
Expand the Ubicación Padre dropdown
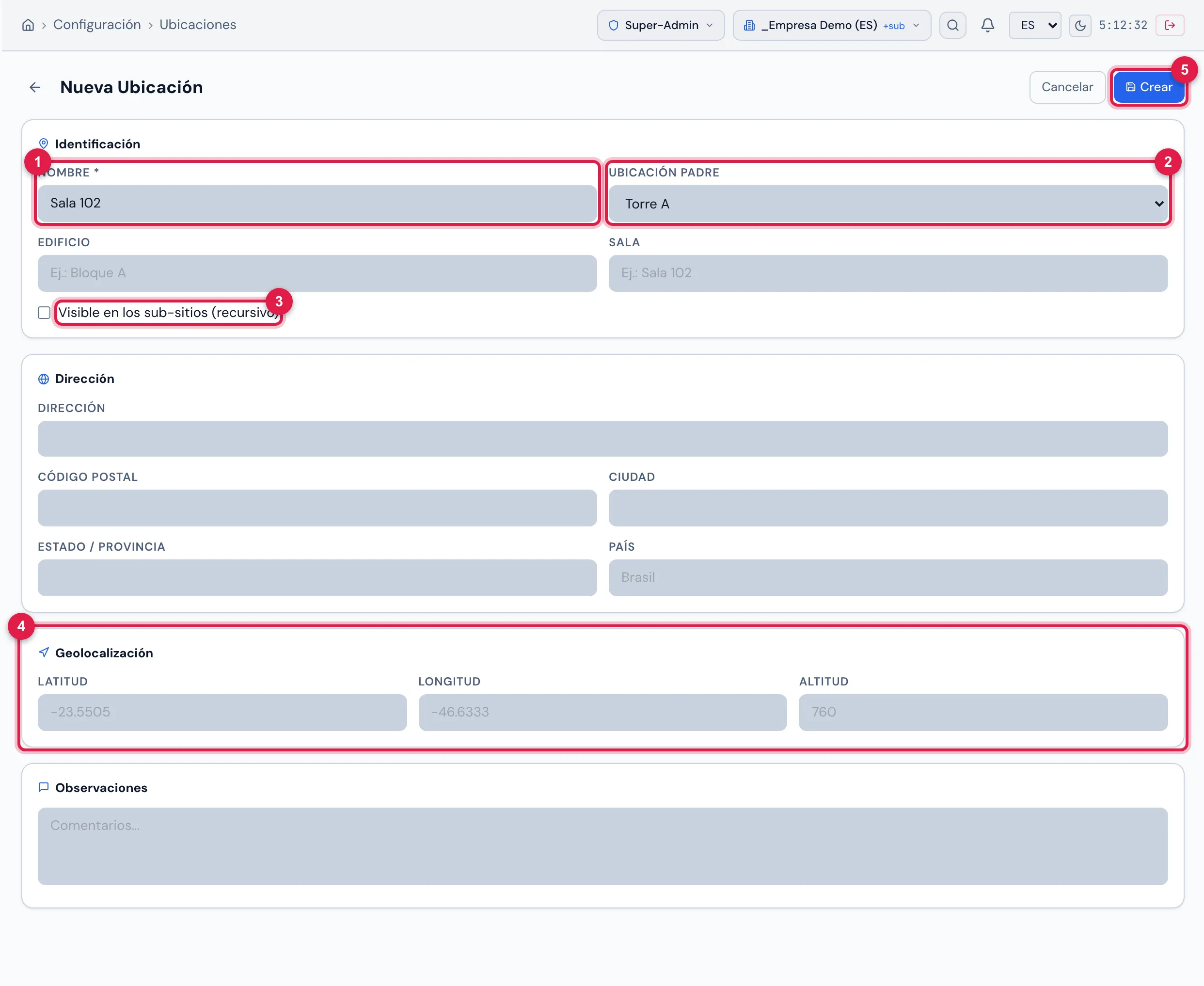coord(887,203)
